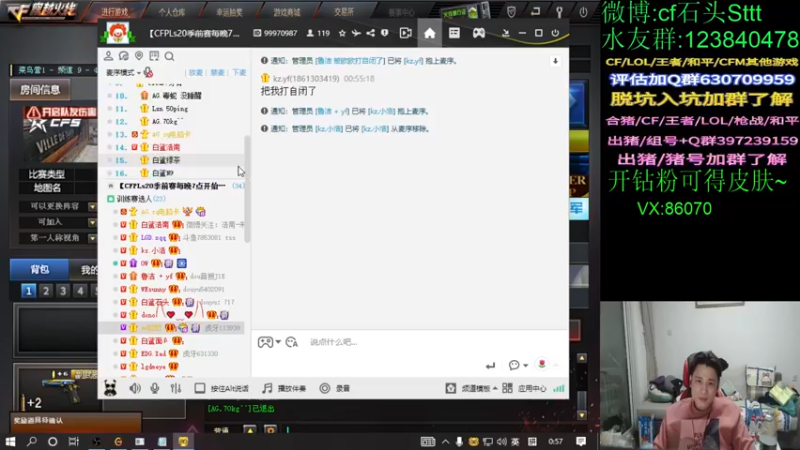Open 个人仓库 tab in CrossFire window
Screen dimensions: 800x450
click(171, 12)
